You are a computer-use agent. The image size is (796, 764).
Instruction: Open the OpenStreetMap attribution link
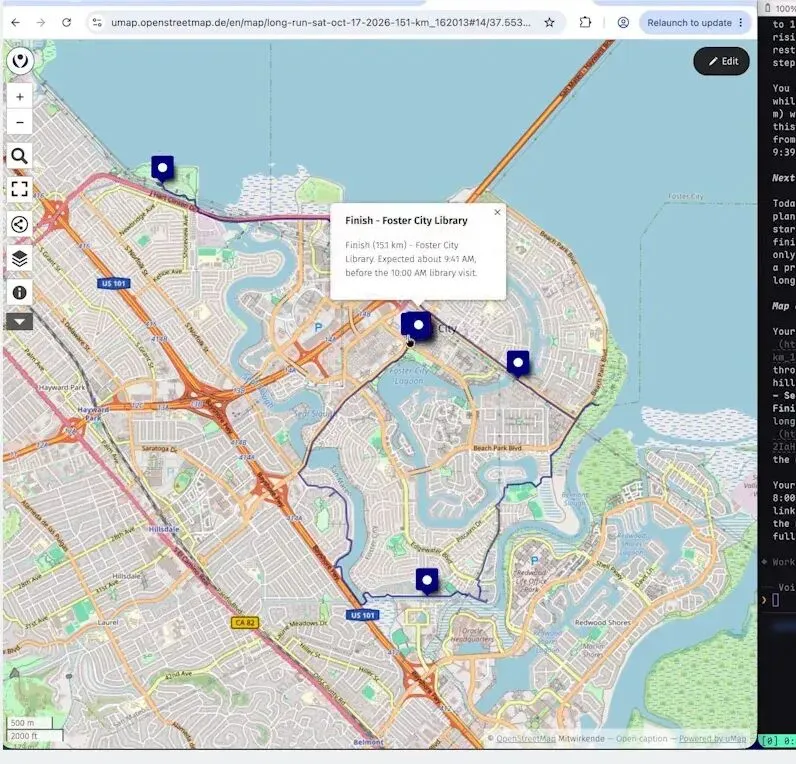point(525,738)
